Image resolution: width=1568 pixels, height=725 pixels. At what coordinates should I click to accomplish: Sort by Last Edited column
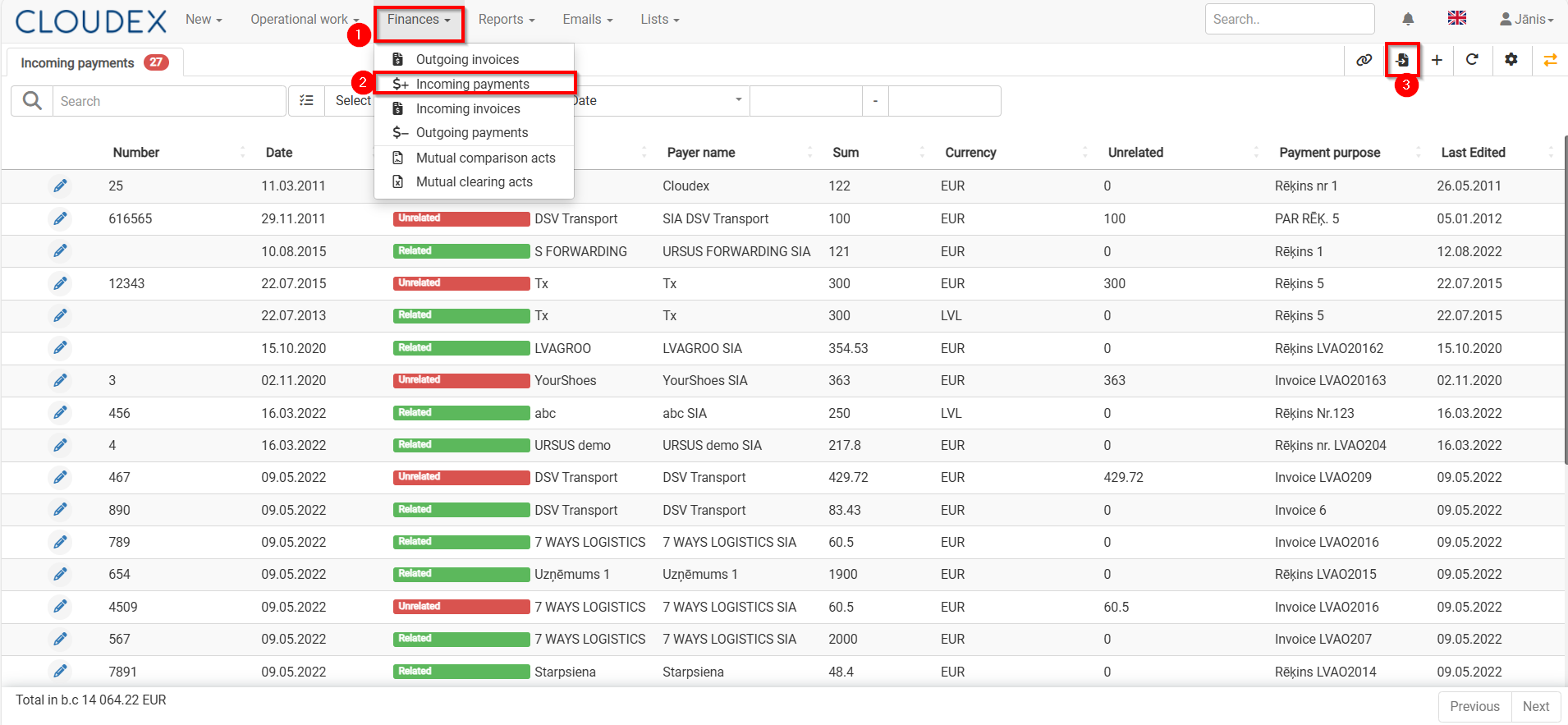(x=1474, y=153)
